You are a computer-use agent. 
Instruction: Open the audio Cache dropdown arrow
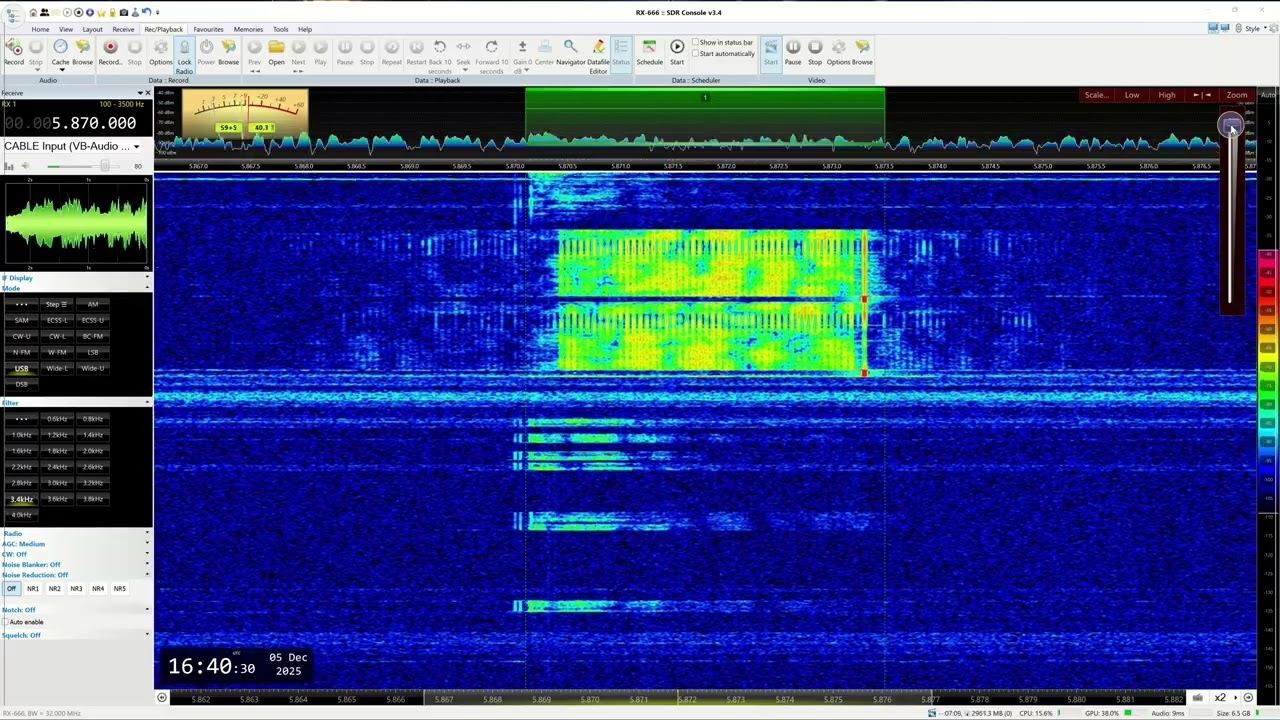[60, 70]
